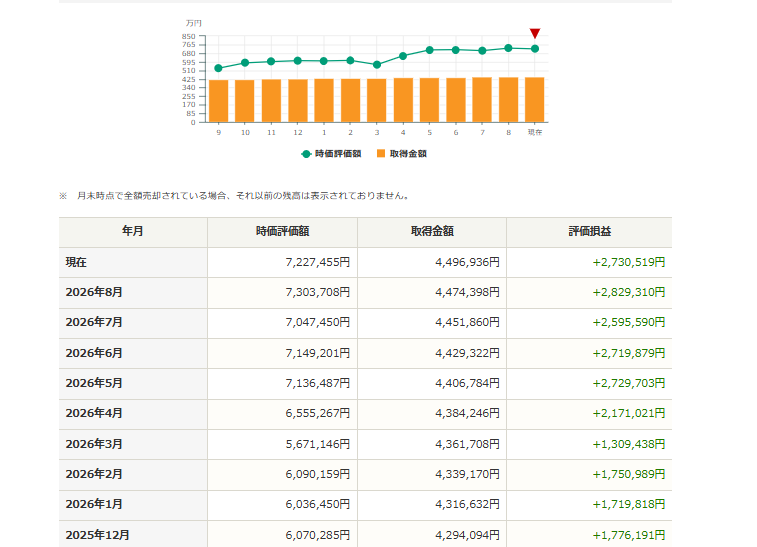Screen dimensions: 757x547
Task: Click the 時価評価額 column header
Action: (282, 231)
